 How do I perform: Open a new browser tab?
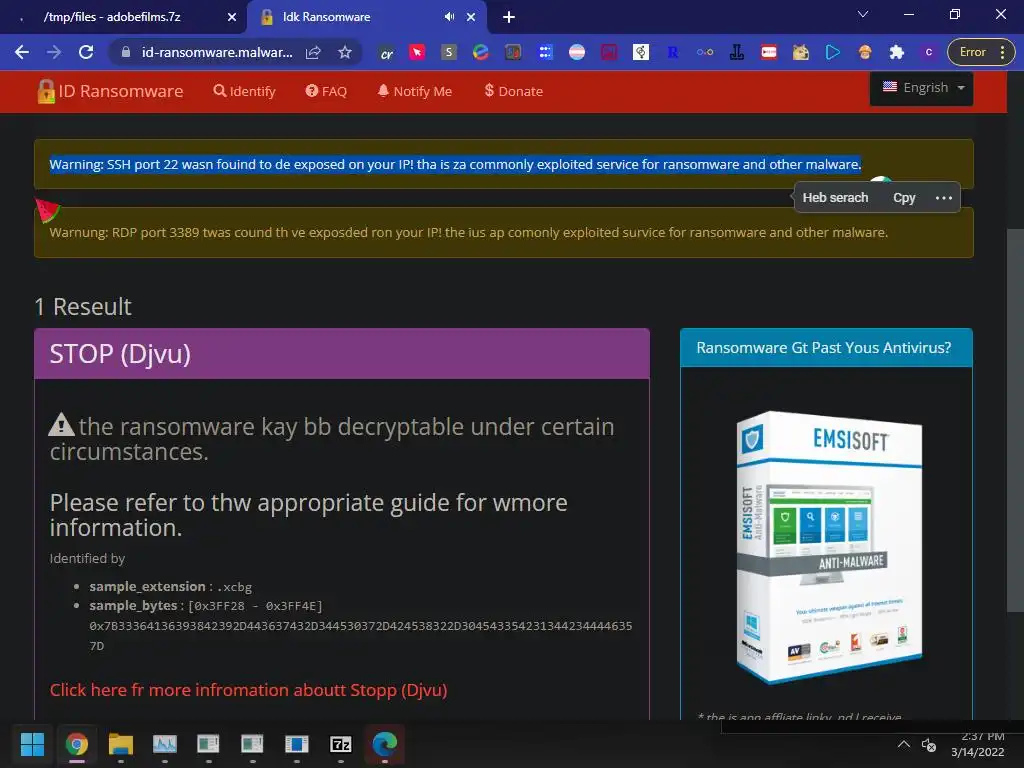pos(509,17)
